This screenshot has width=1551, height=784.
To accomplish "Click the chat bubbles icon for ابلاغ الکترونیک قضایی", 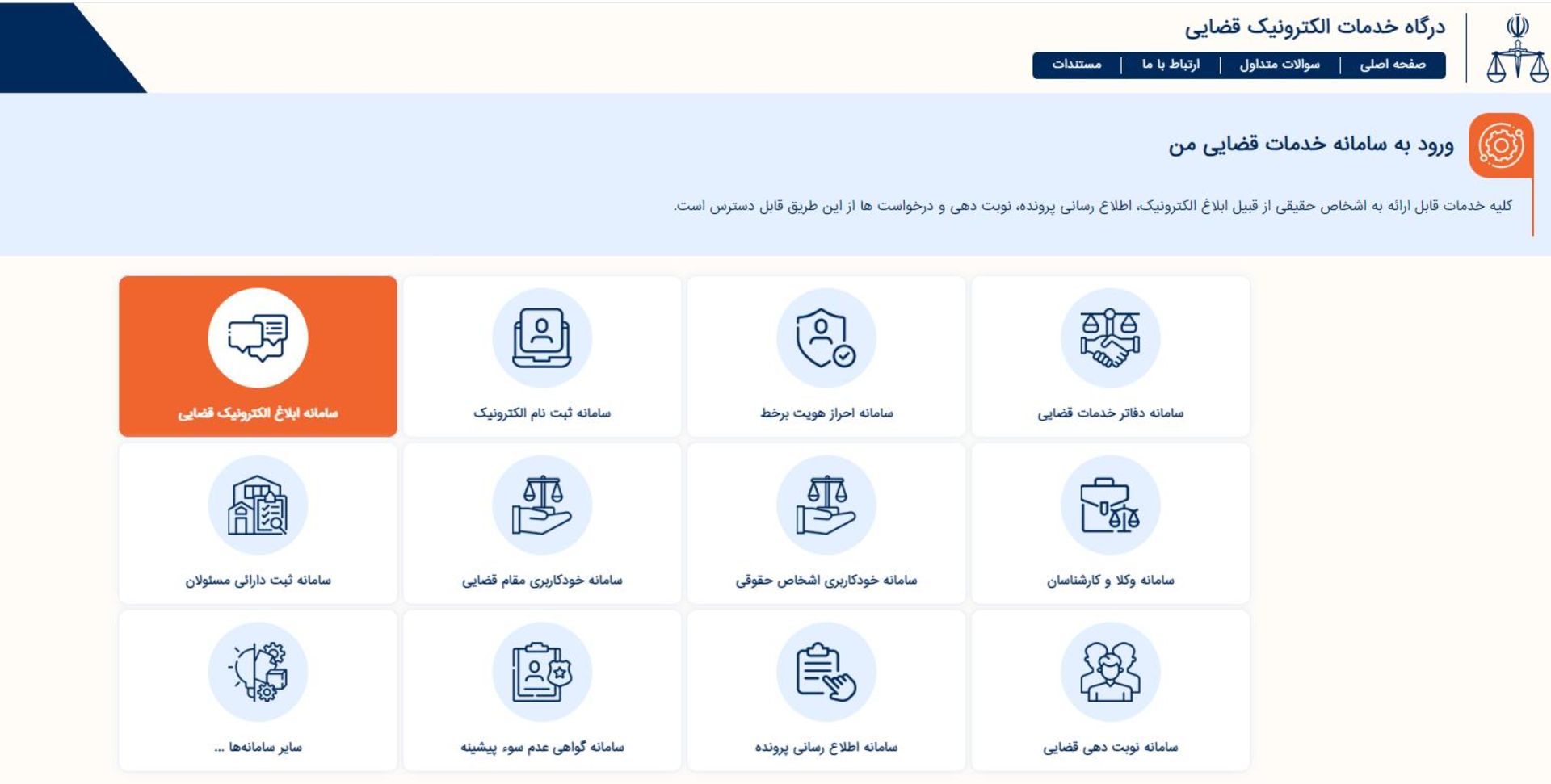I will coord(258,338).
